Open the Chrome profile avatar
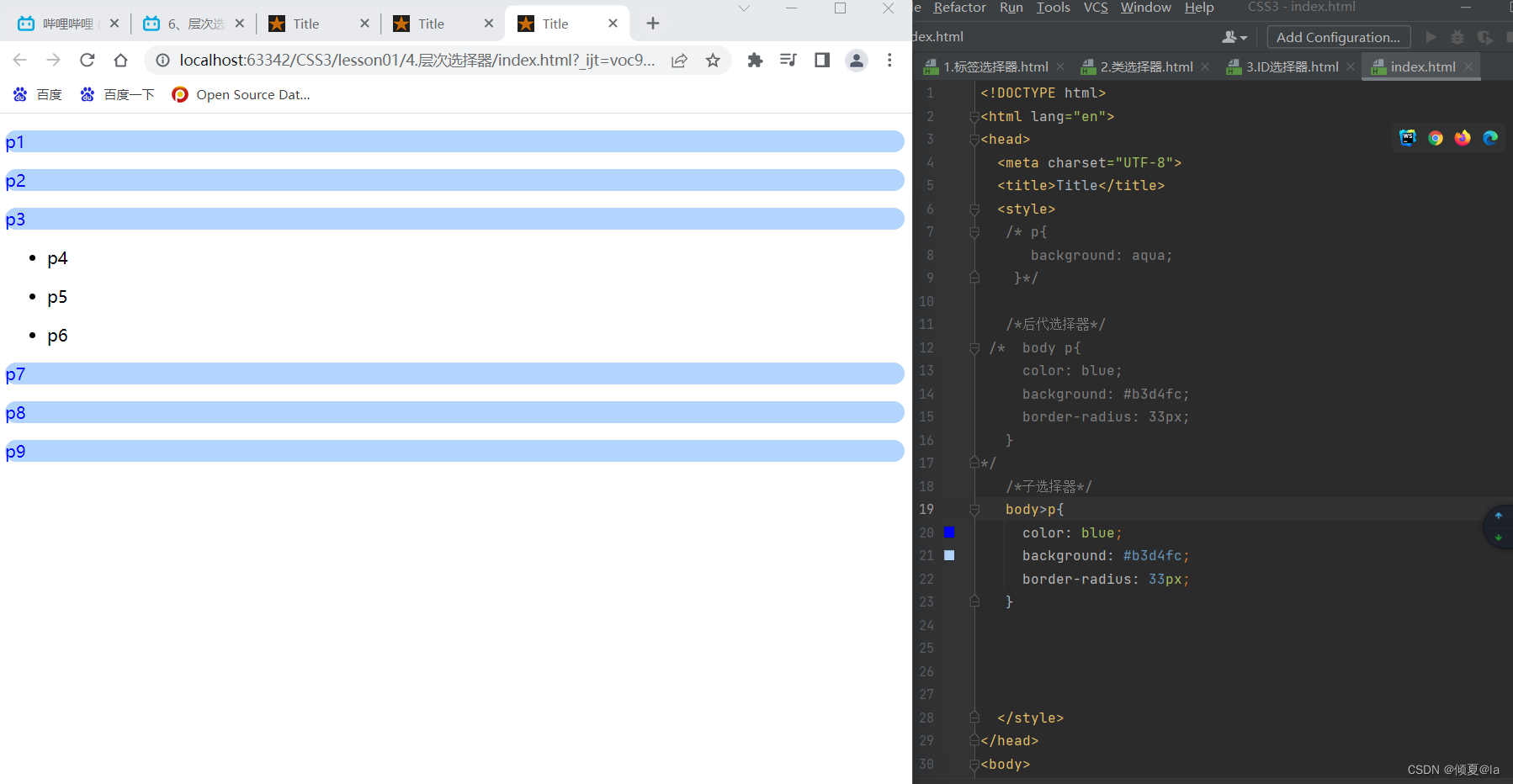The image size is (1513, 784). pos(857,60)
